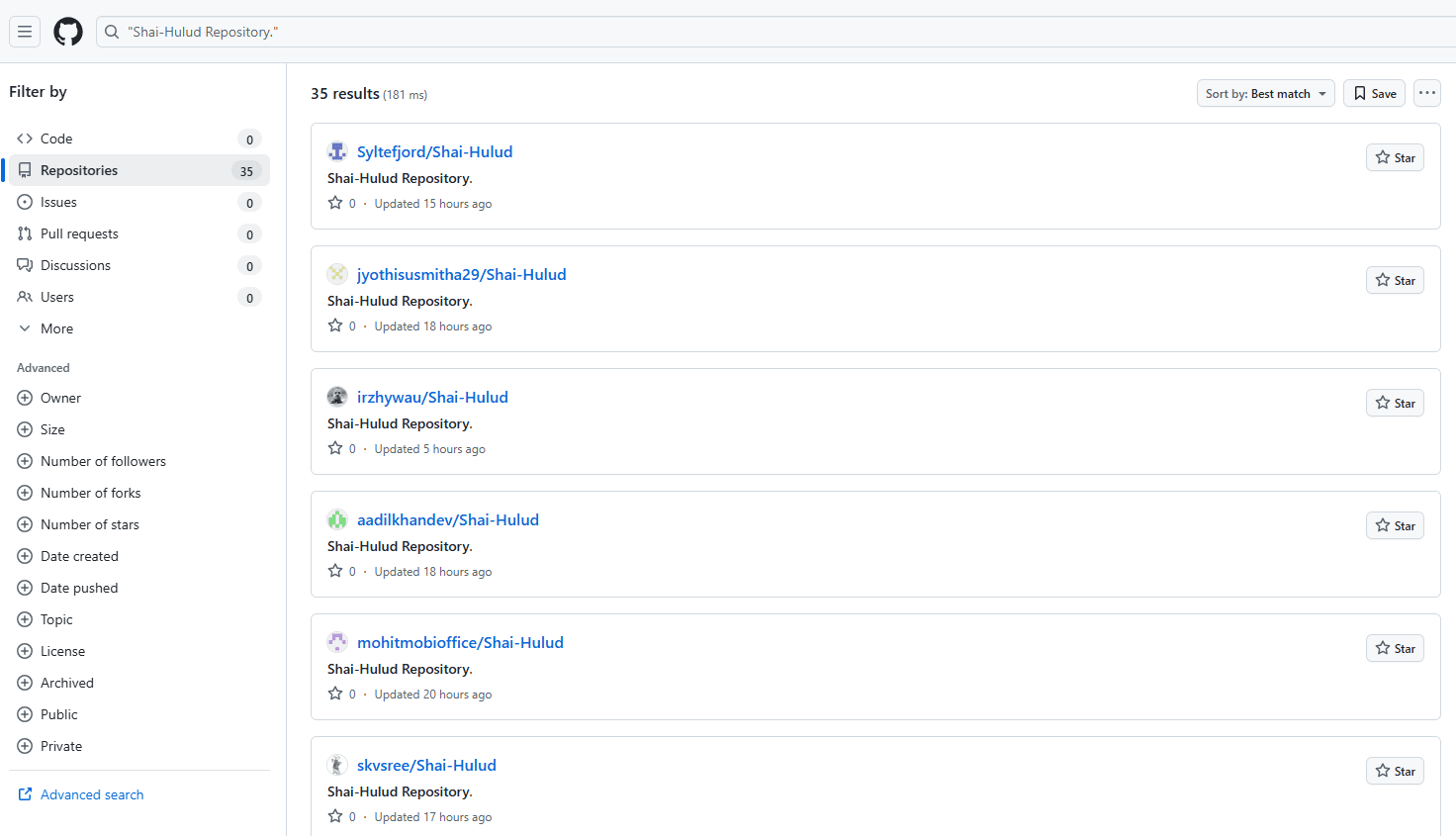The image size is (1456, 836).
Task: Star the irzhywau/Shai-Hulud repository
Action: [1395, 403]
